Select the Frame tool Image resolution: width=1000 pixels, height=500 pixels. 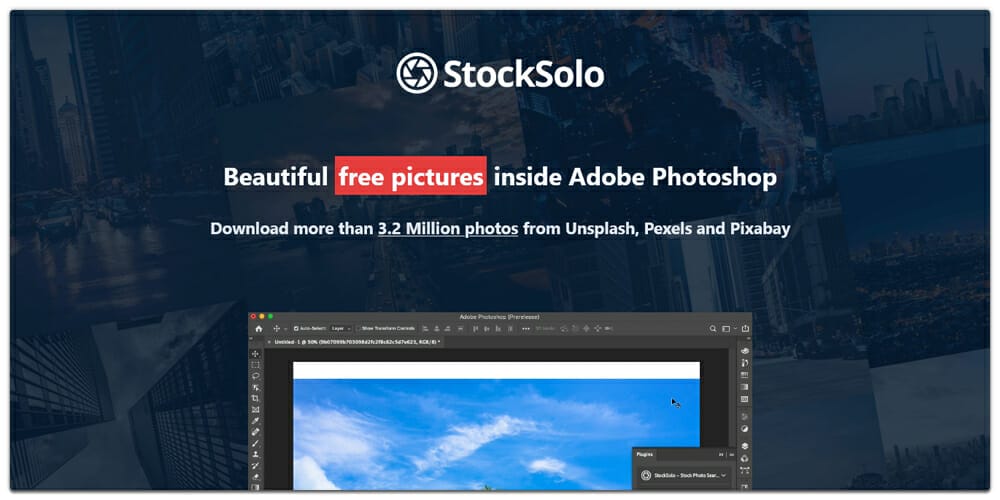[255, 409]
